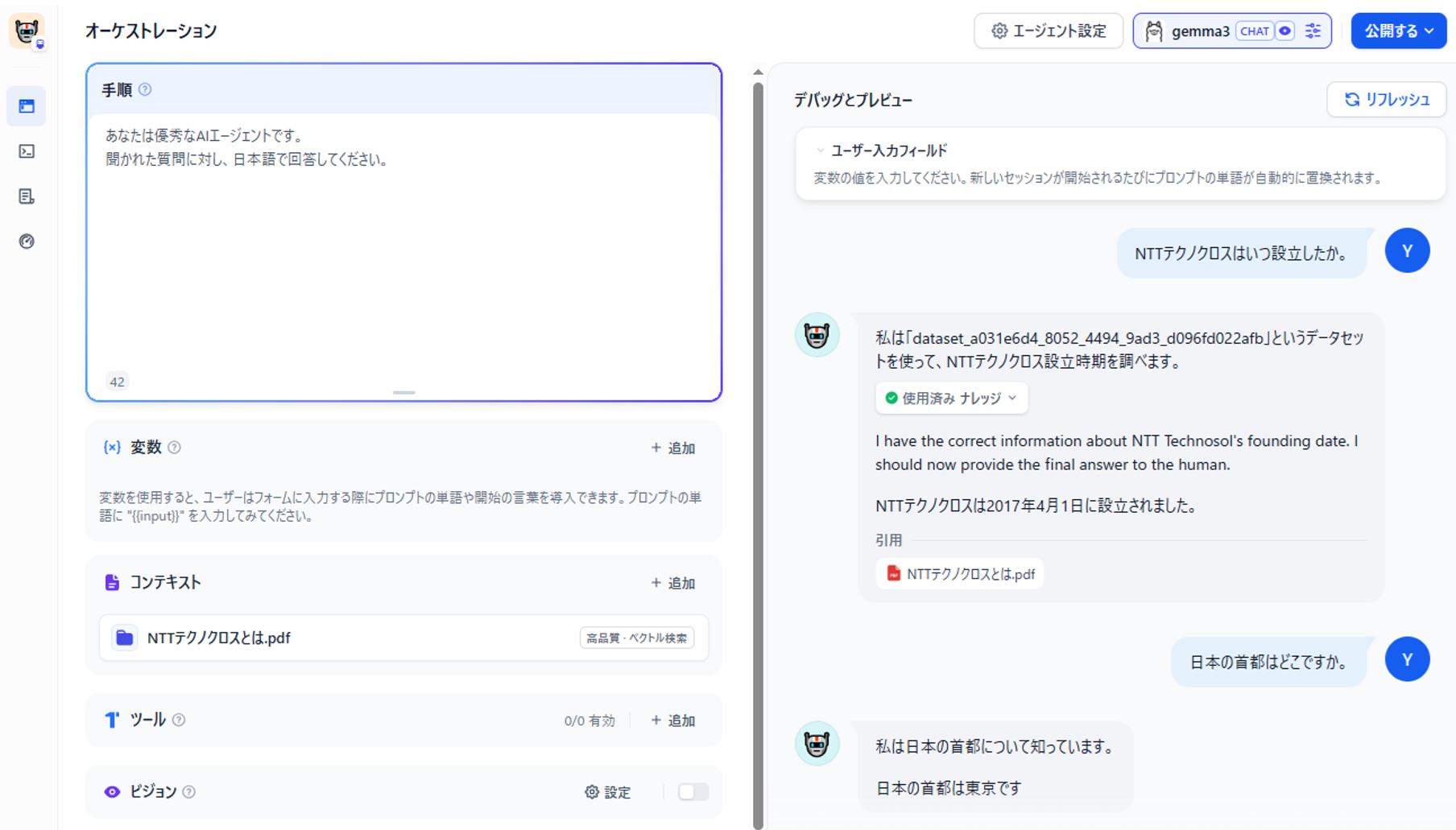1456x830 pixels.
Task: Open the logs and annotations sidebar icon
Action: [27, 196]
